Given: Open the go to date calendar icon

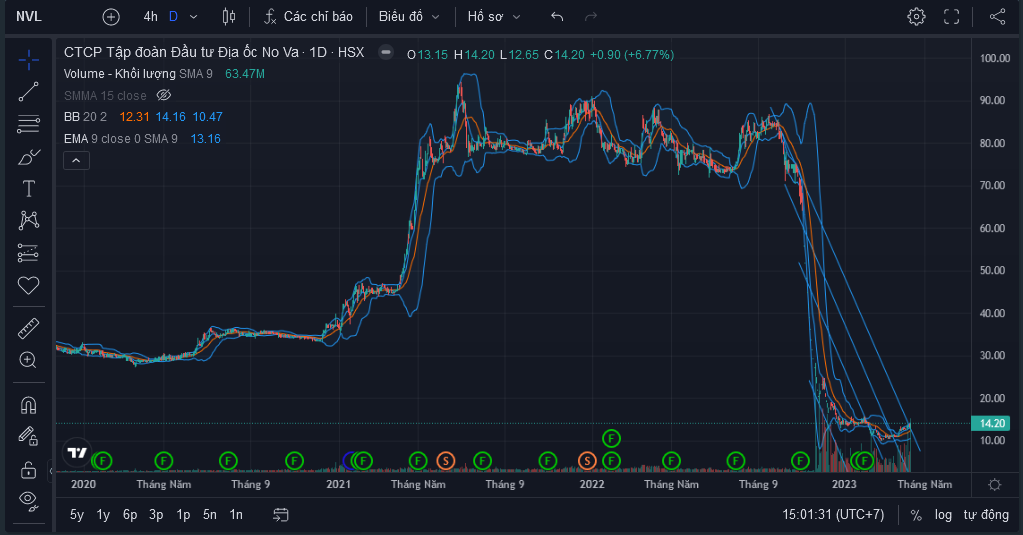Looking at the screenshot, I should pos(281,515).
